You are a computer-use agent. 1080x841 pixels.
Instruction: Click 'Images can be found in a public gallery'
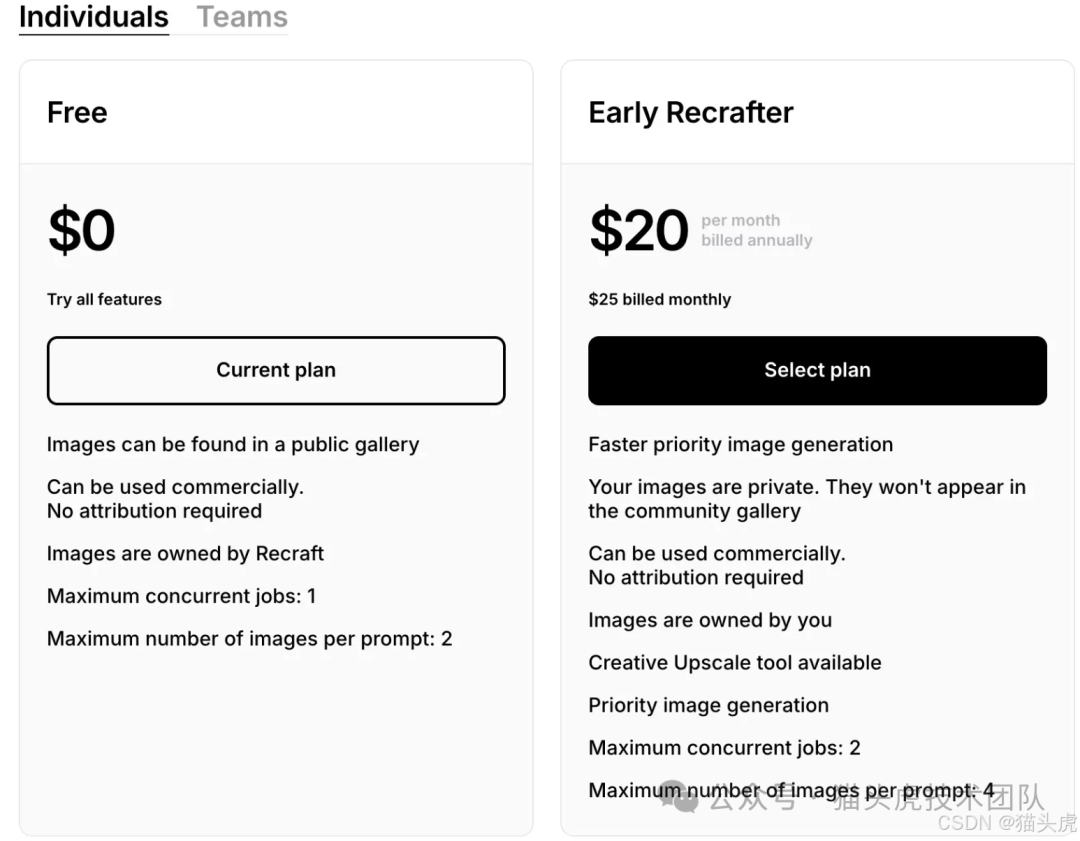click(x=233, y=444)
